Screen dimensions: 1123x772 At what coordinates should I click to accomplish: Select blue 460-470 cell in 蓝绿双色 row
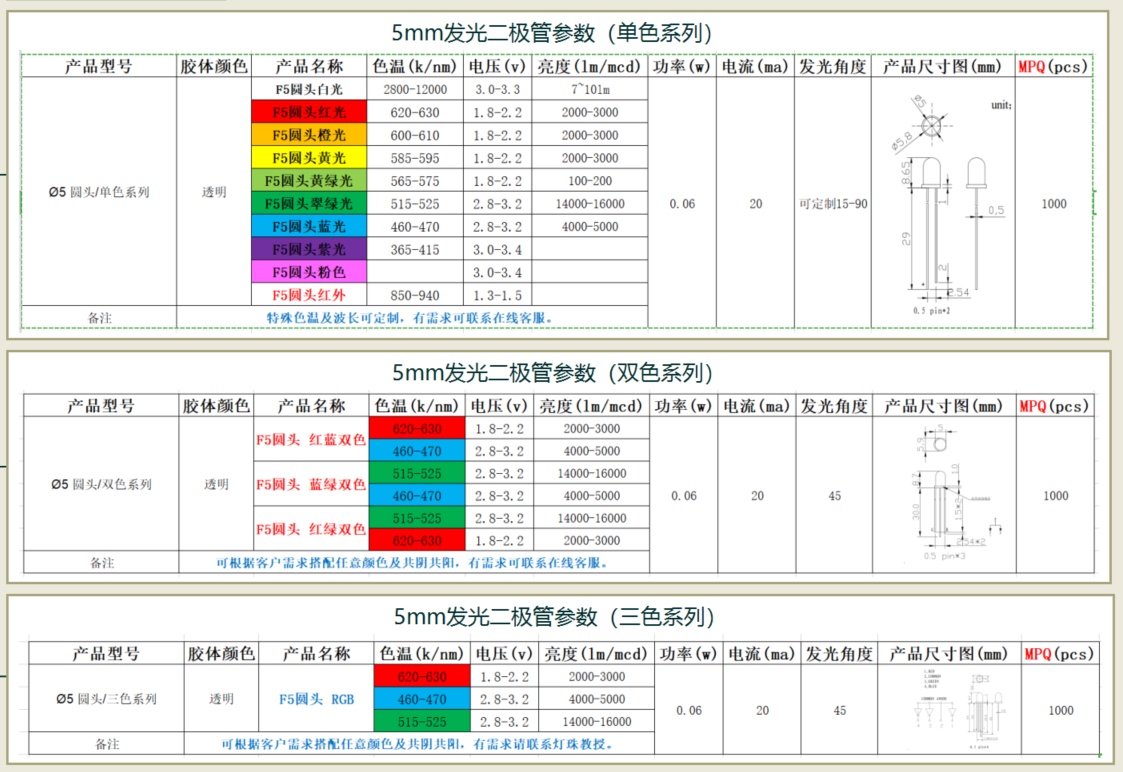[x=417, y=496]
